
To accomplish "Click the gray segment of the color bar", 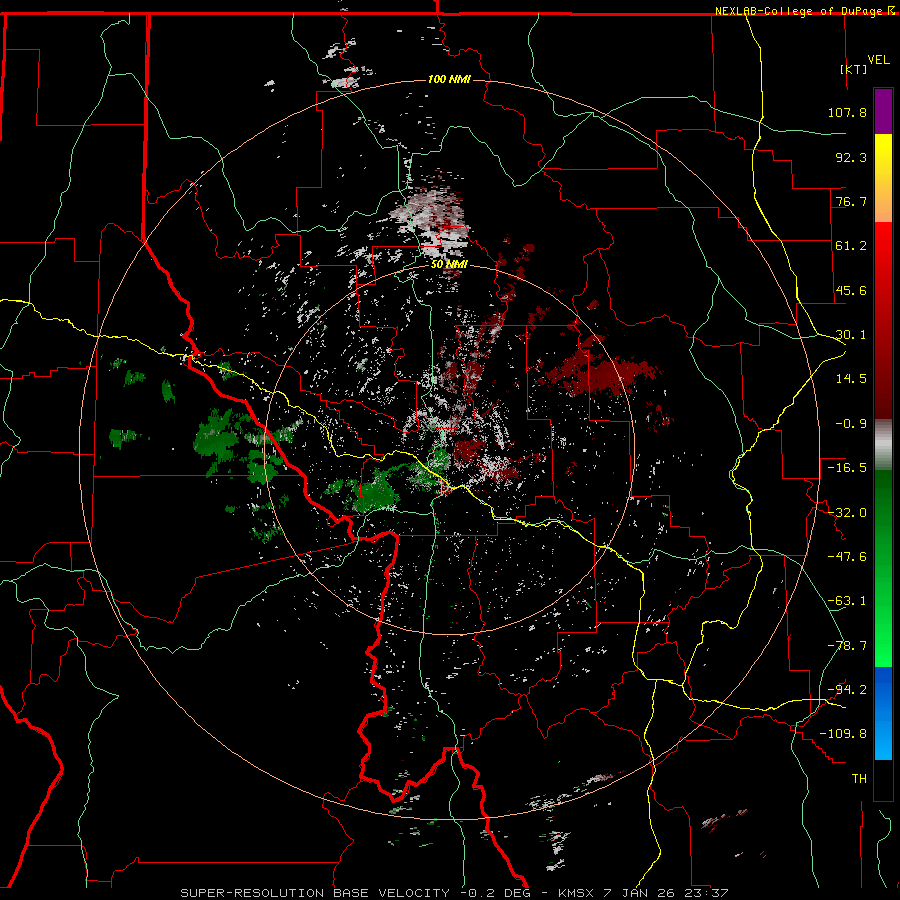I will (883, 445).
